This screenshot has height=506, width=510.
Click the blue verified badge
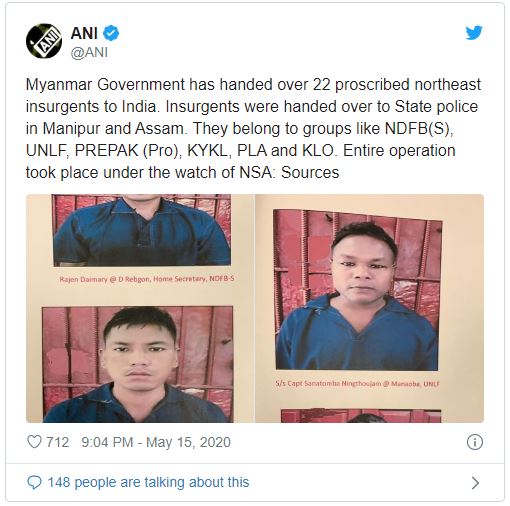coord(111,33)
